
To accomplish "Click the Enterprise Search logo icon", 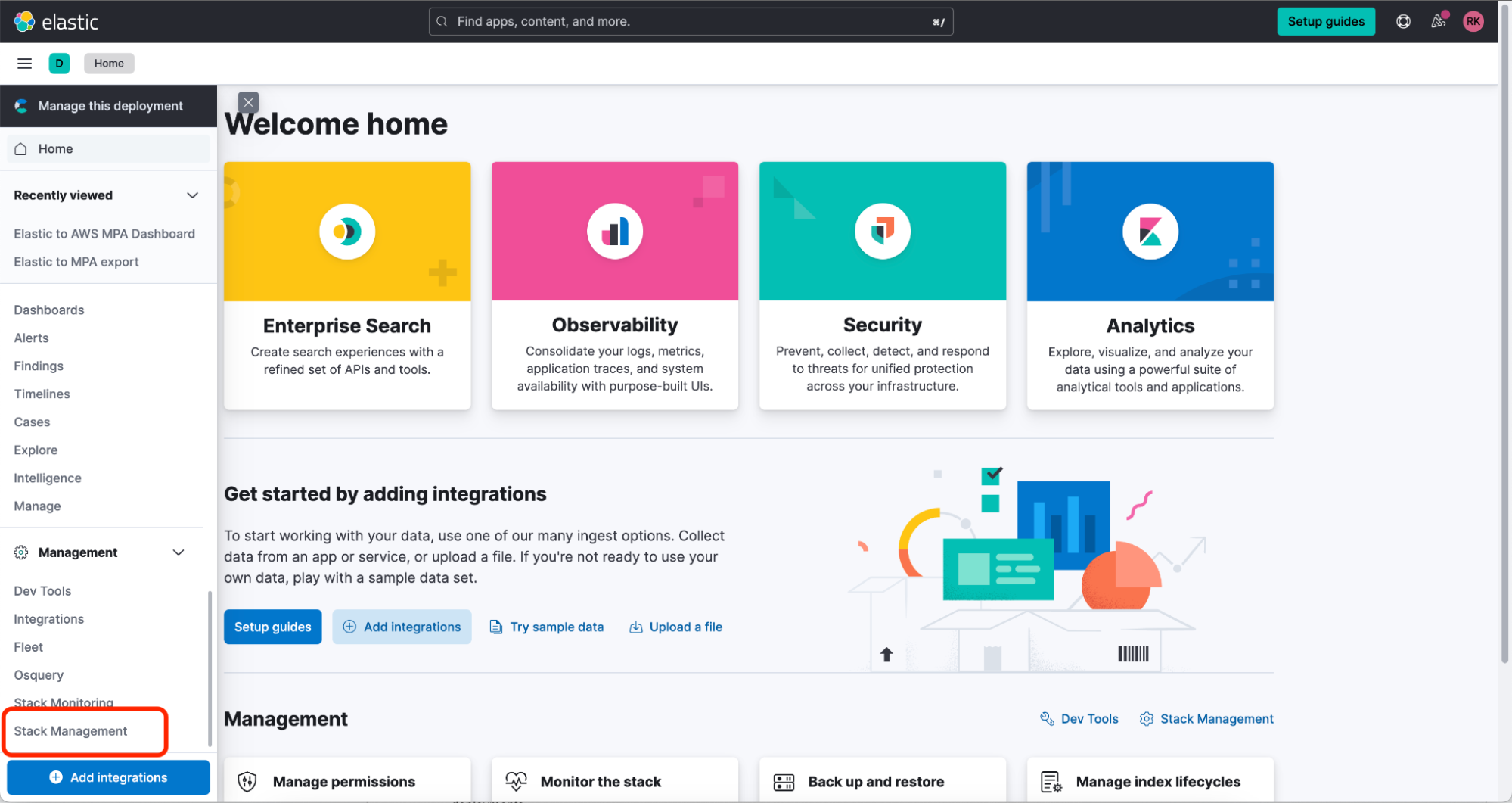I will point(347,231).
